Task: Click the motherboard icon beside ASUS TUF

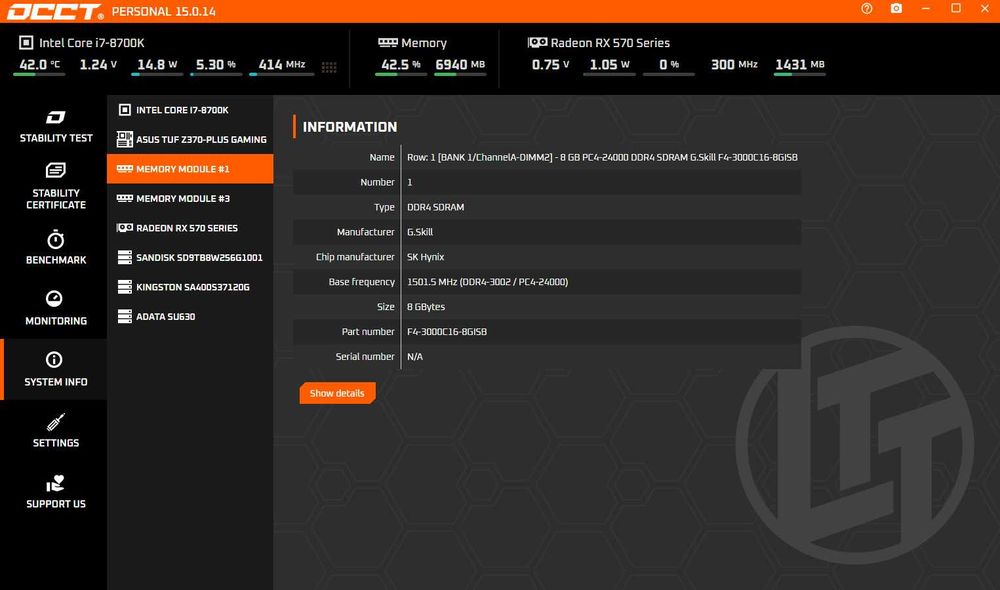Action: coord(125,139)
